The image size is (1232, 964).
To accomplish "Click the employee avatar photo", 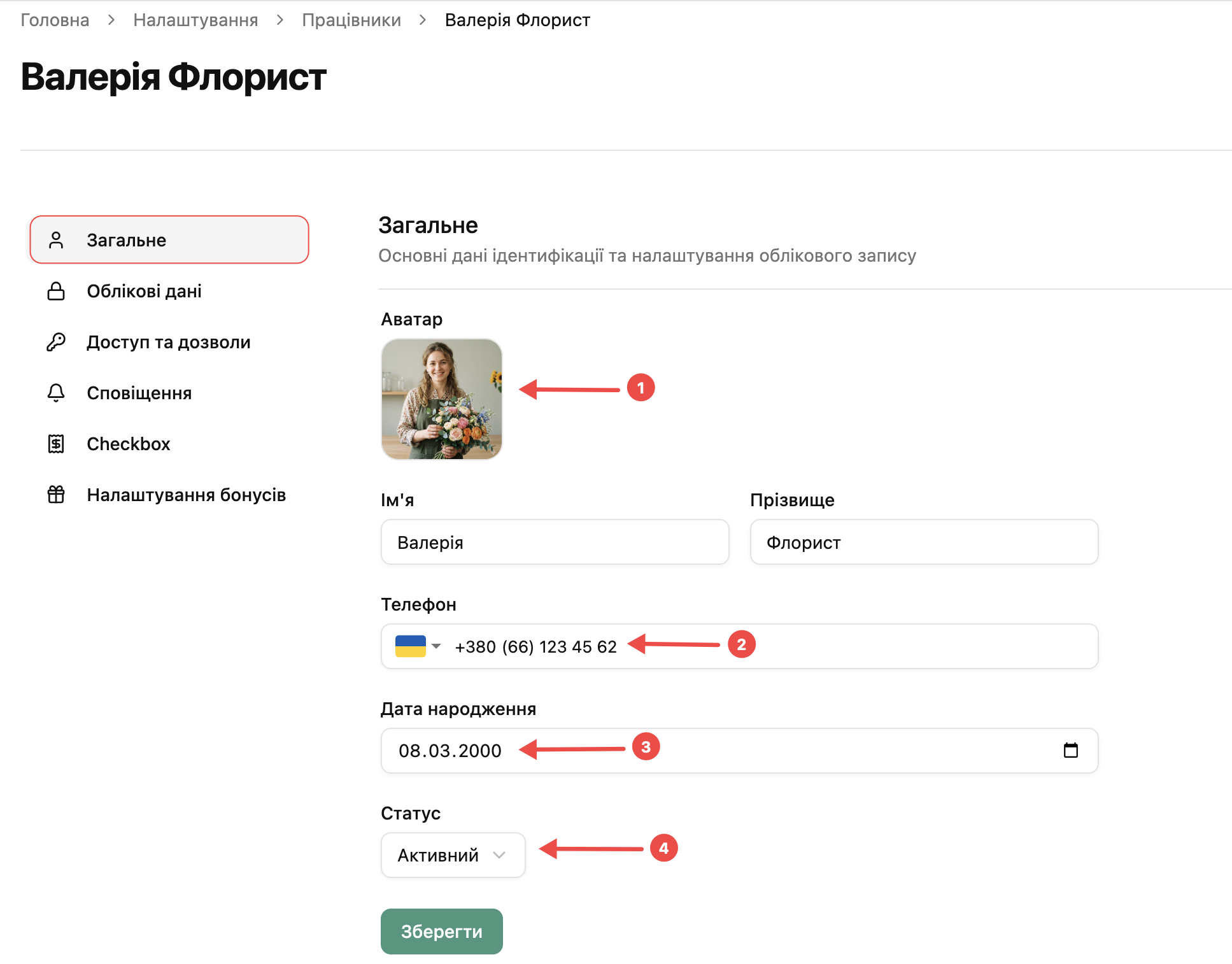I will (x=442, y=399).
